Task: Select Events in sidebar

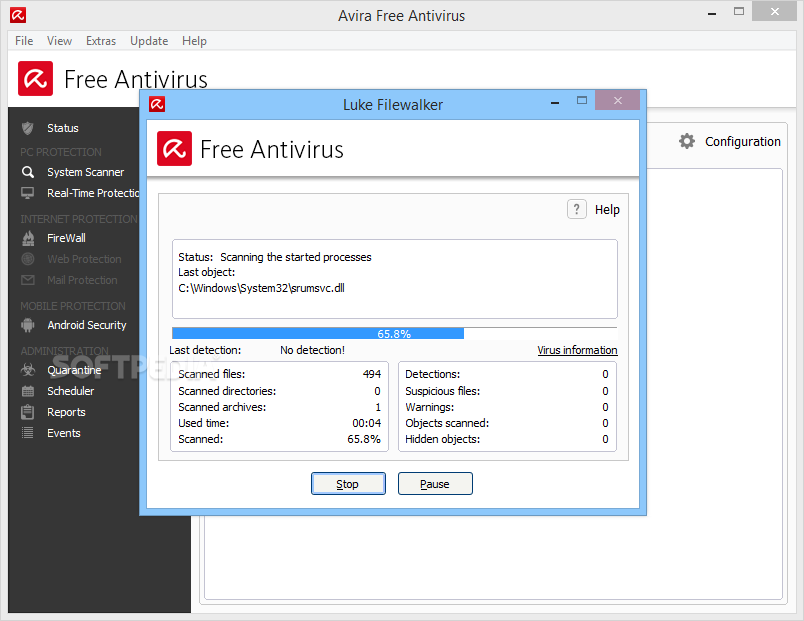Action: pos(64,433)
